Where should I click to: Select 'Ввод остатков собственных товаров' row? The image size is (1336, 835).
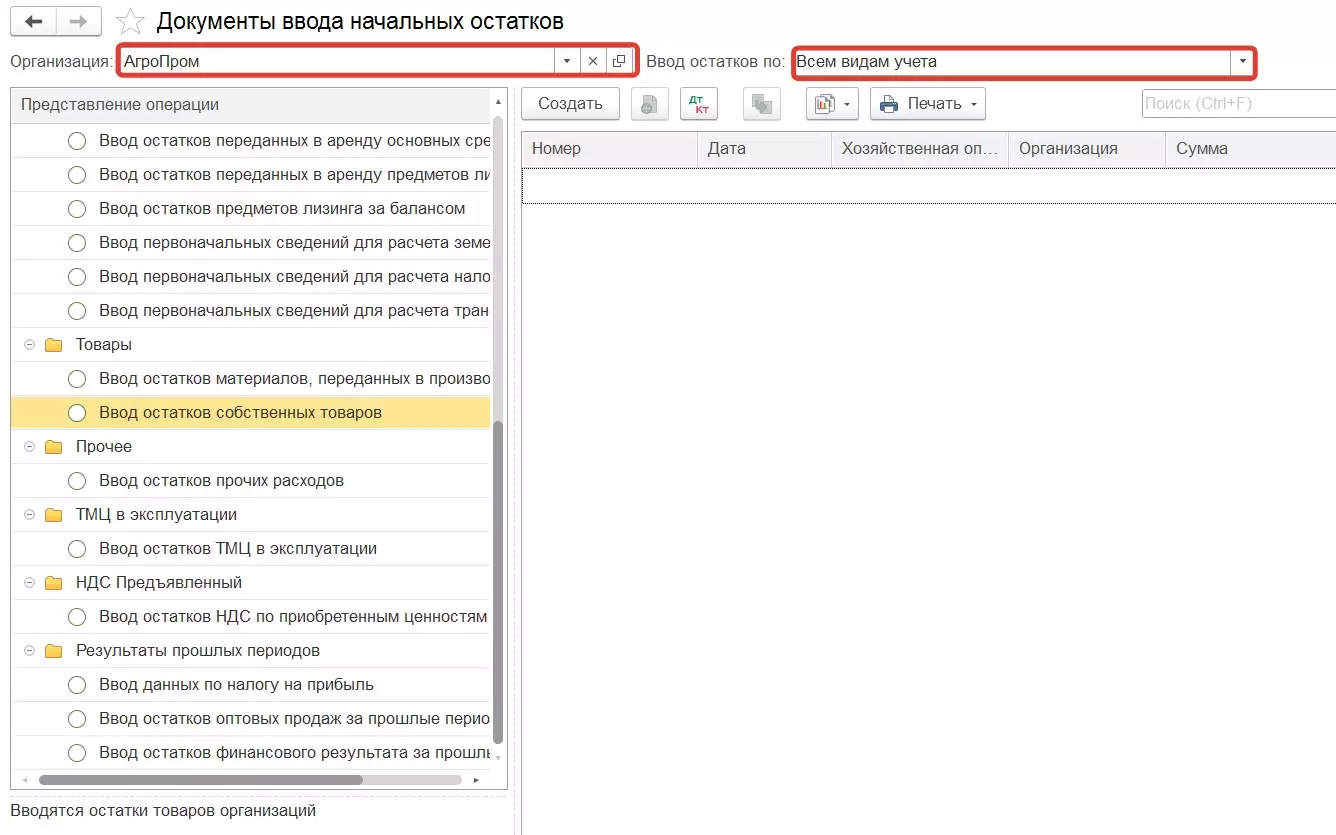point(250,413)
